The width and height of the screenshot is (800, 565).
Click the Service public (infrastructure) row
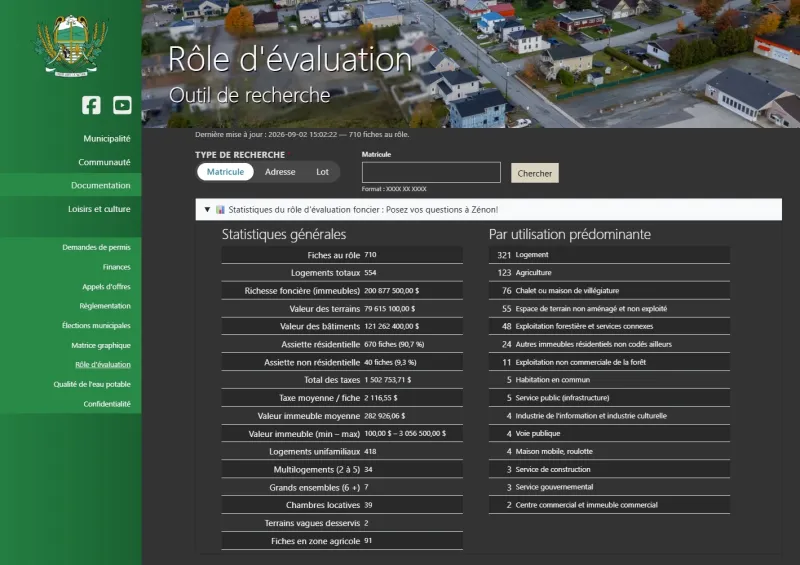(609, 398)
